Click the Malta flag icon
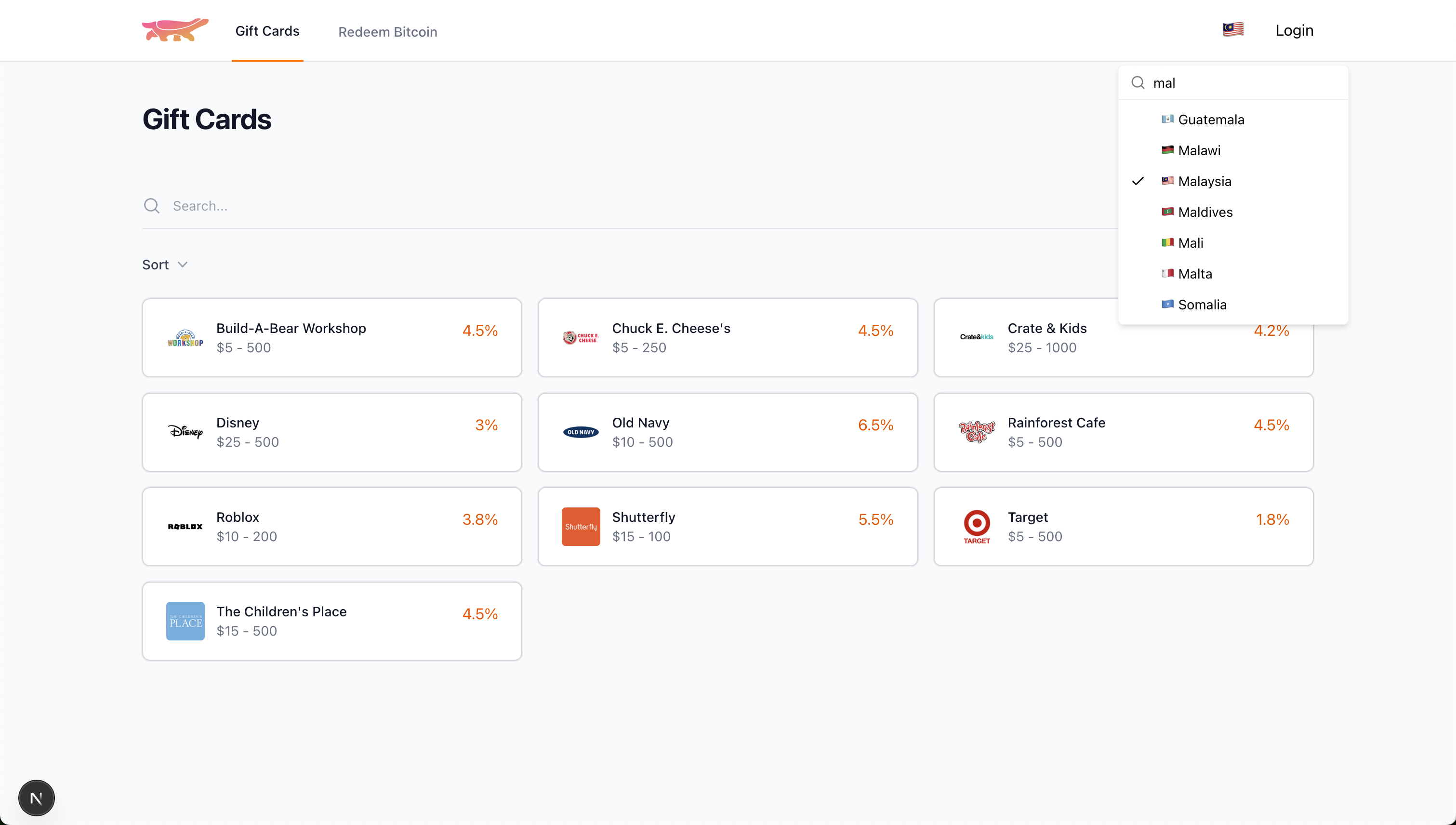Viewport: 1456px width, 825px height. (x=1167, y=273)
